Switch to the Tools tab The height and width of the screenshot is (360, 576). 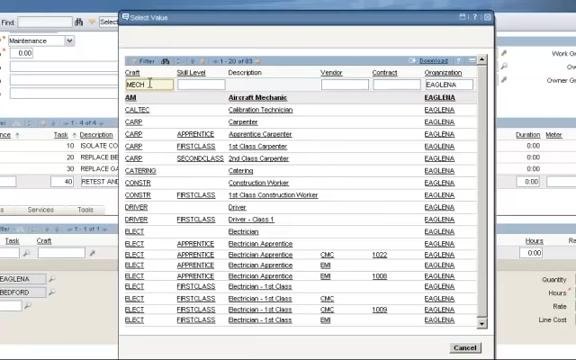tap(85, 210)
